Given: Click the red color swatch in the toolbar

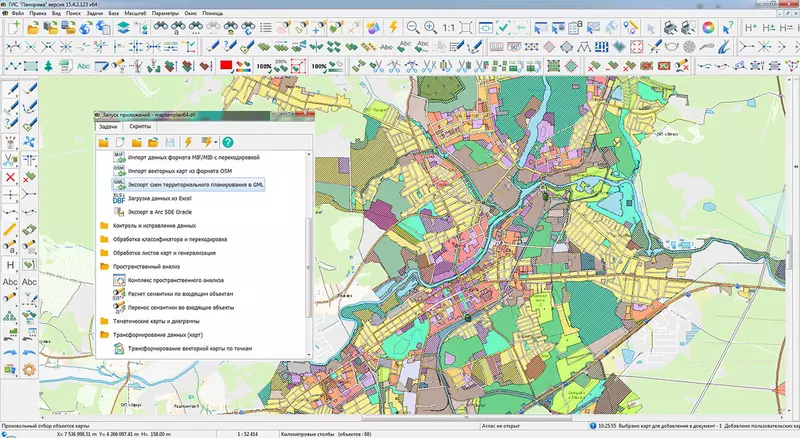Looking at the screenshot, I should [x=227, y=66].
